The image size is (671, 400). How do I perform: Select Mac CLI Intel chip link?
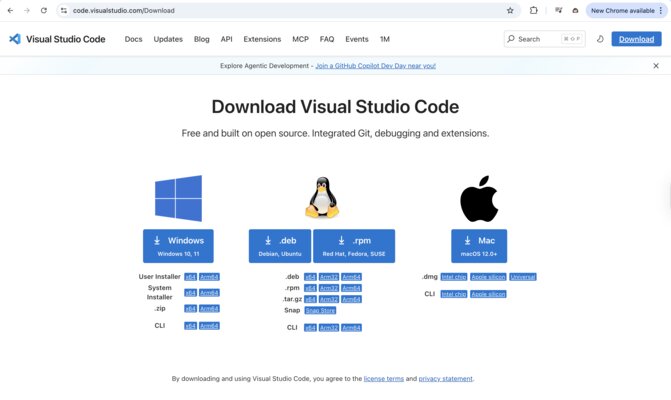pyautogui.click(x=454, y=294)
